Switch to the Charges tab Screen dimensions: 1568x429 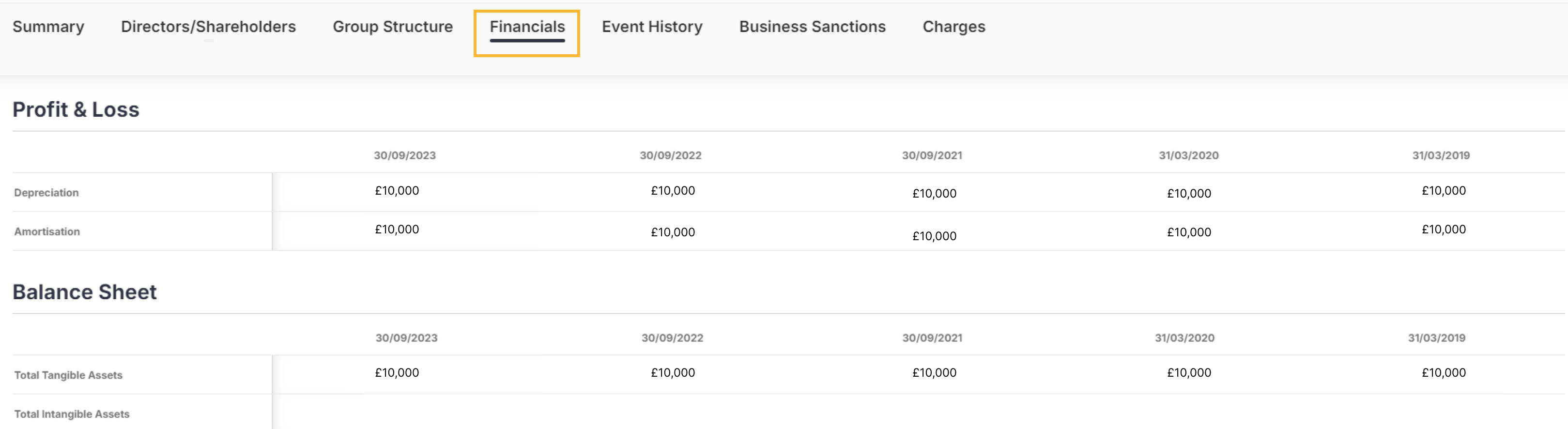tap(953, 27)
